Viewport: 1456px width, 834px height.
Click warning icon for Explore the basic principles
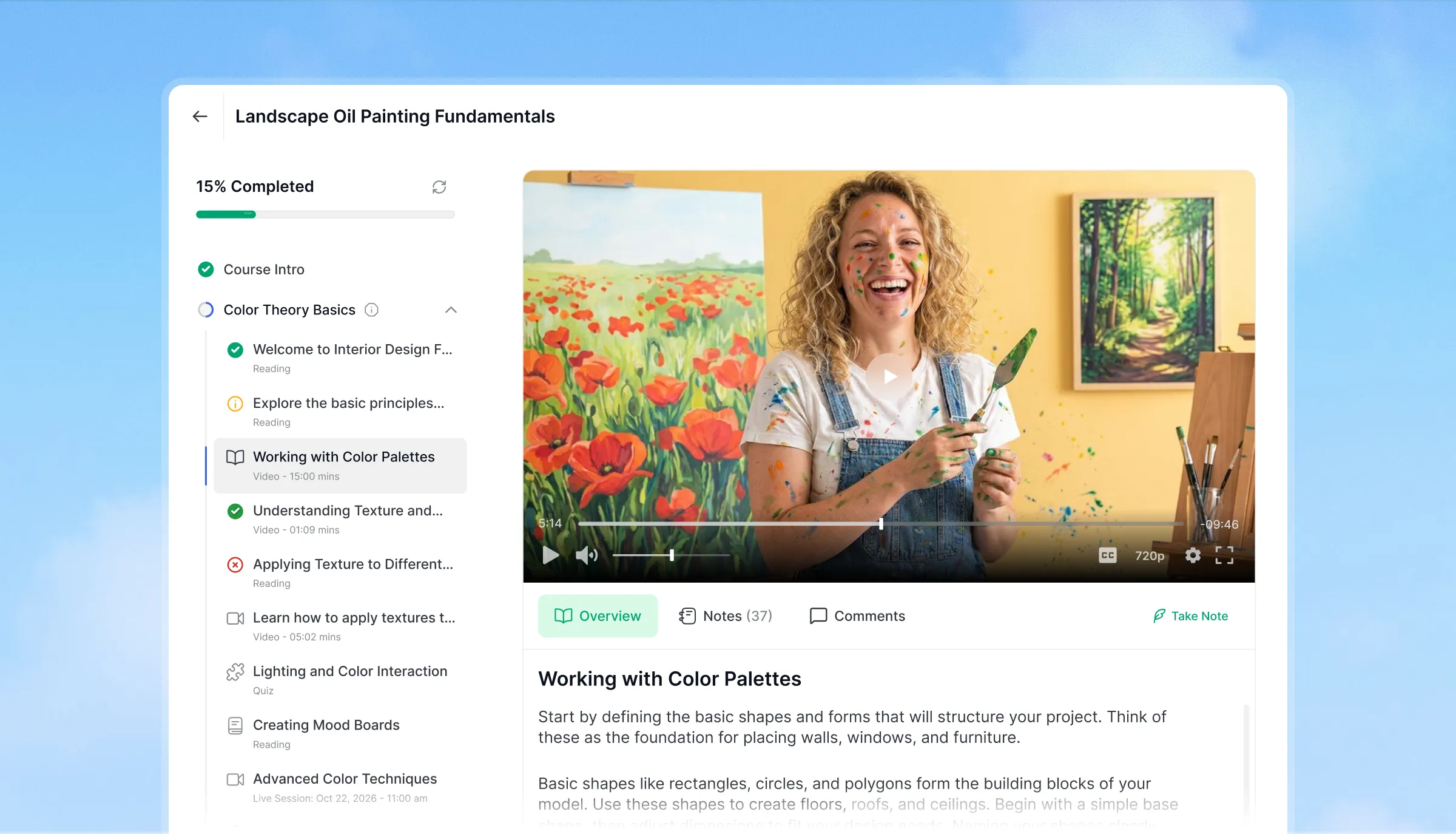click(235, 404)
